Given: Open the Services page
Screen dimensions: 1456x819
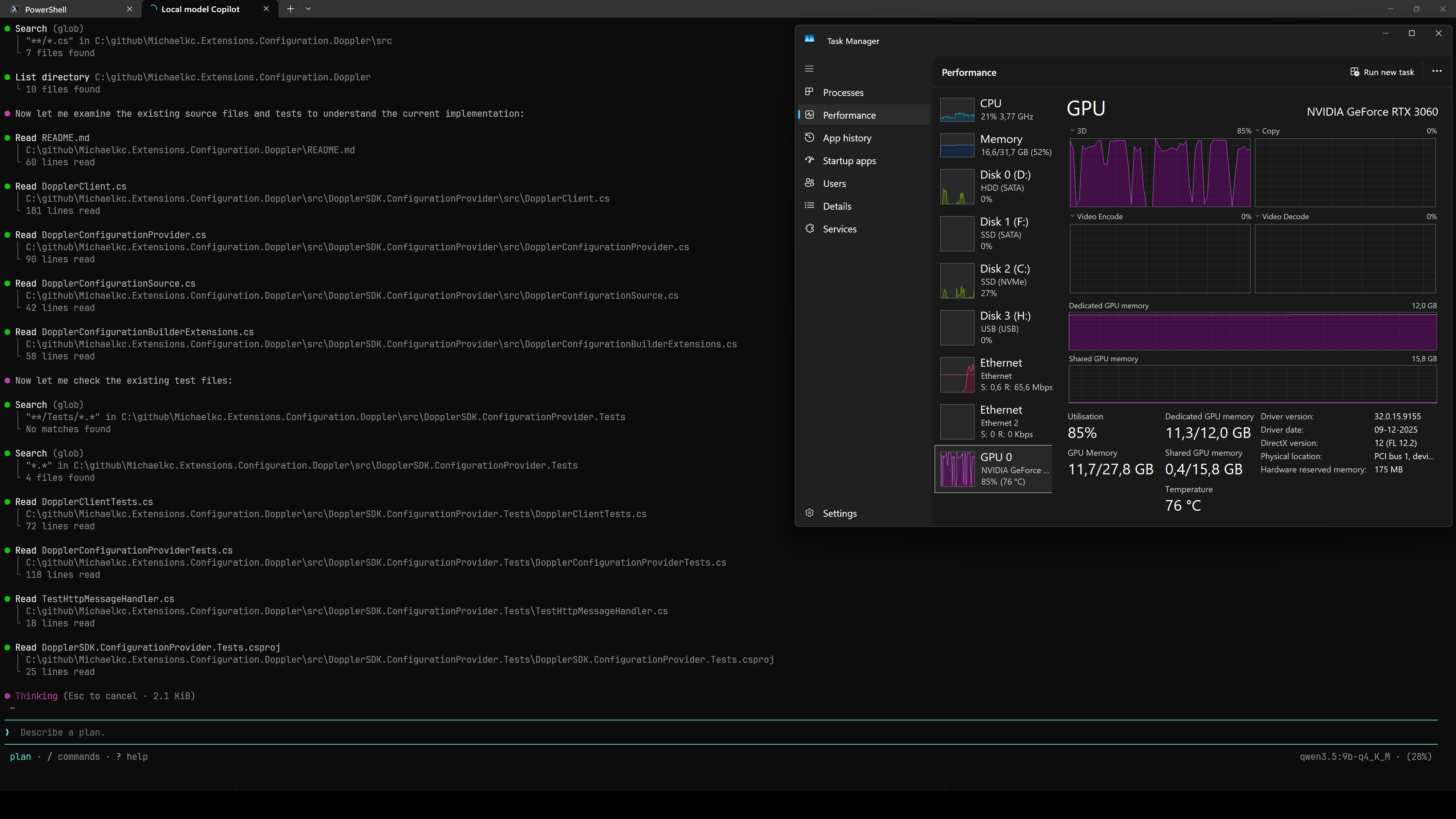Looking at the screenshot, I should pos(864,229).
